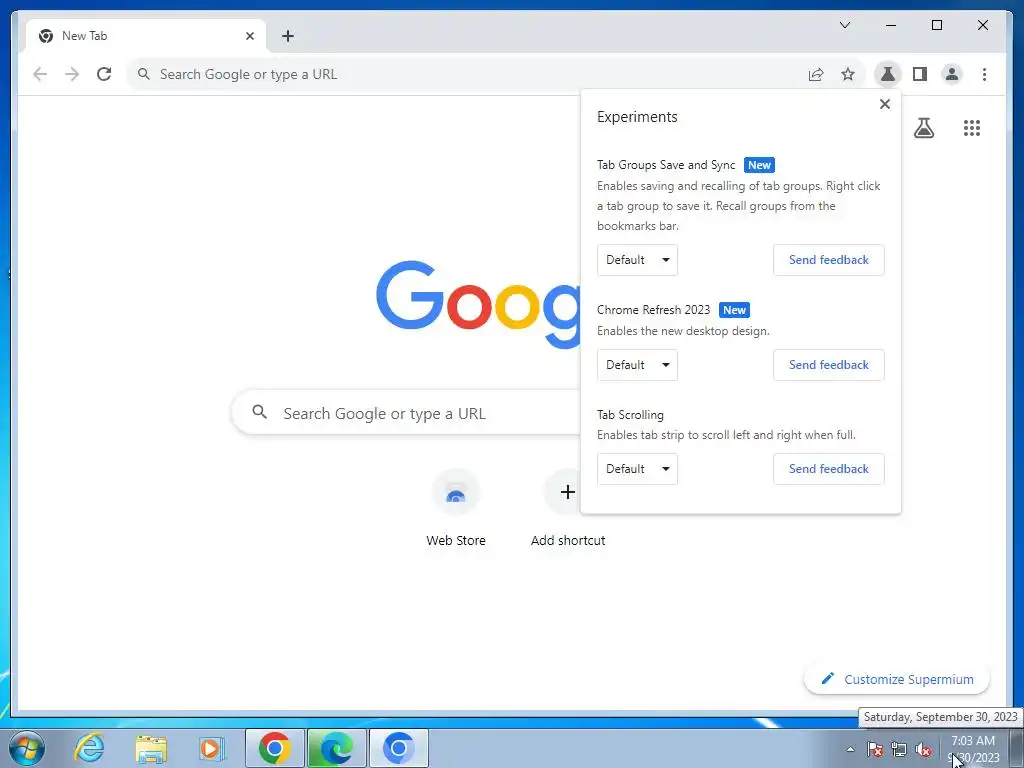Open a new tab with plus button
This screenshot has width=1024, height=768.
point(288,36)
